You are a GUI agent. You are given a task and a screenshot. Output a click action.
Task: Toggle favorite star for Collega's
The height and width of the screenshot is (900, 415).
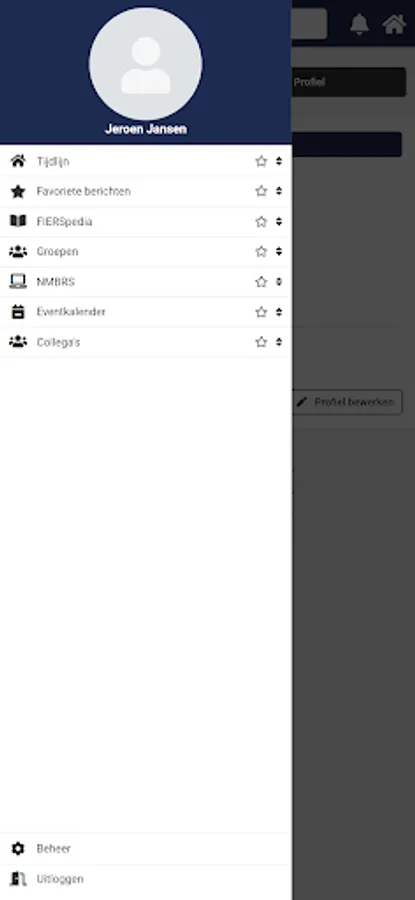click(261, 342)
